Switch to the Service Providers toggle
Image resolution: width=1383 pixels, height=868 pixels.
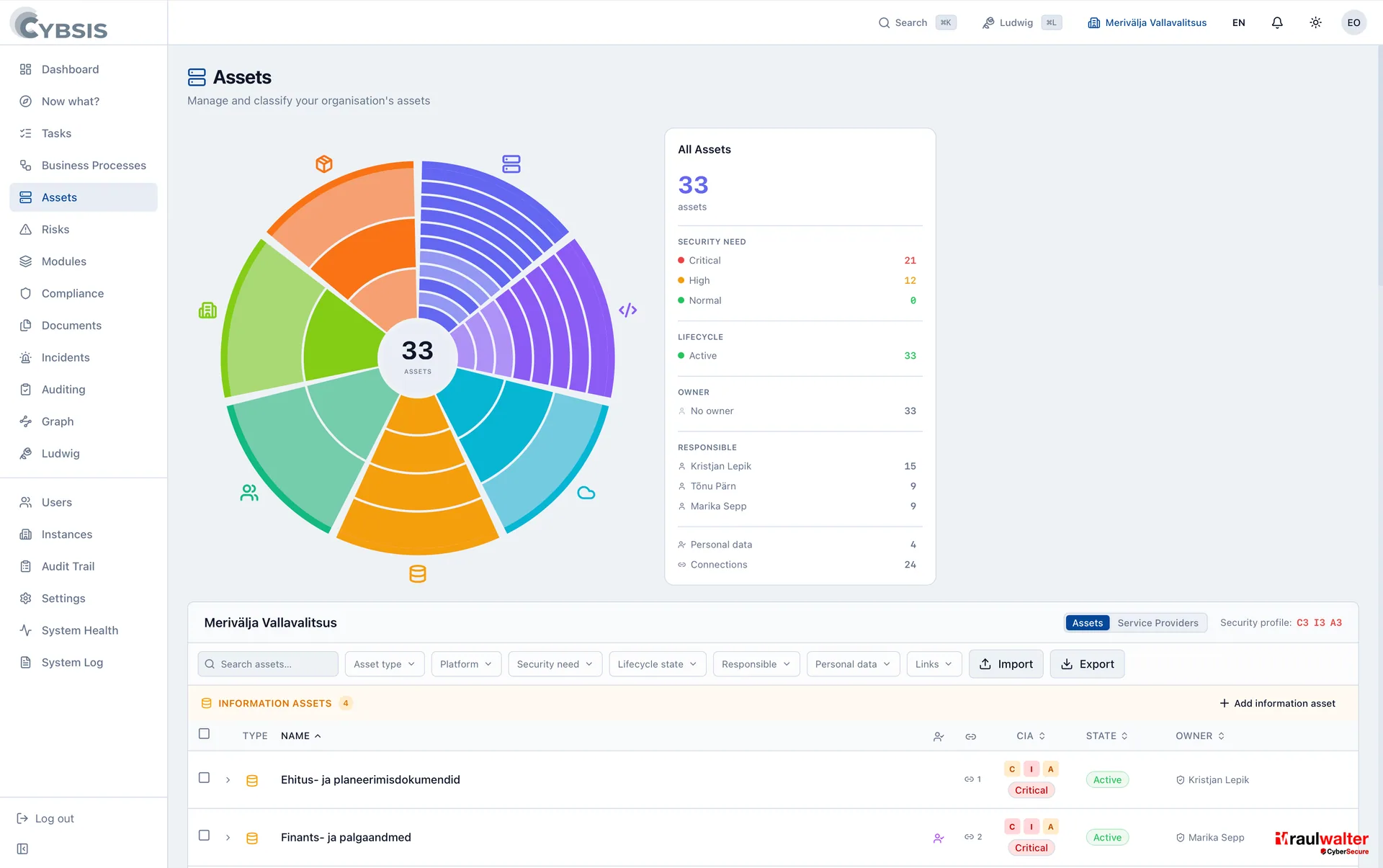[x=1158, y=623]
